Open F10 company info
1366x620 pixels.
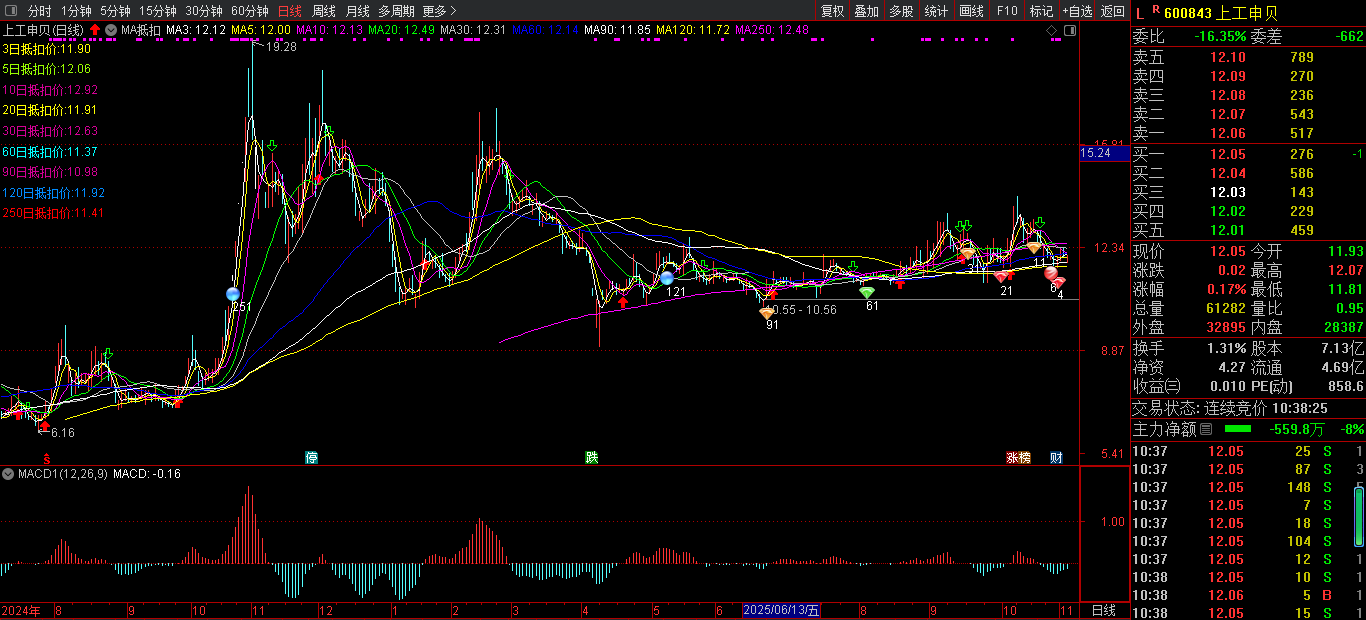pyautogui.click(x=1006, y=11)
